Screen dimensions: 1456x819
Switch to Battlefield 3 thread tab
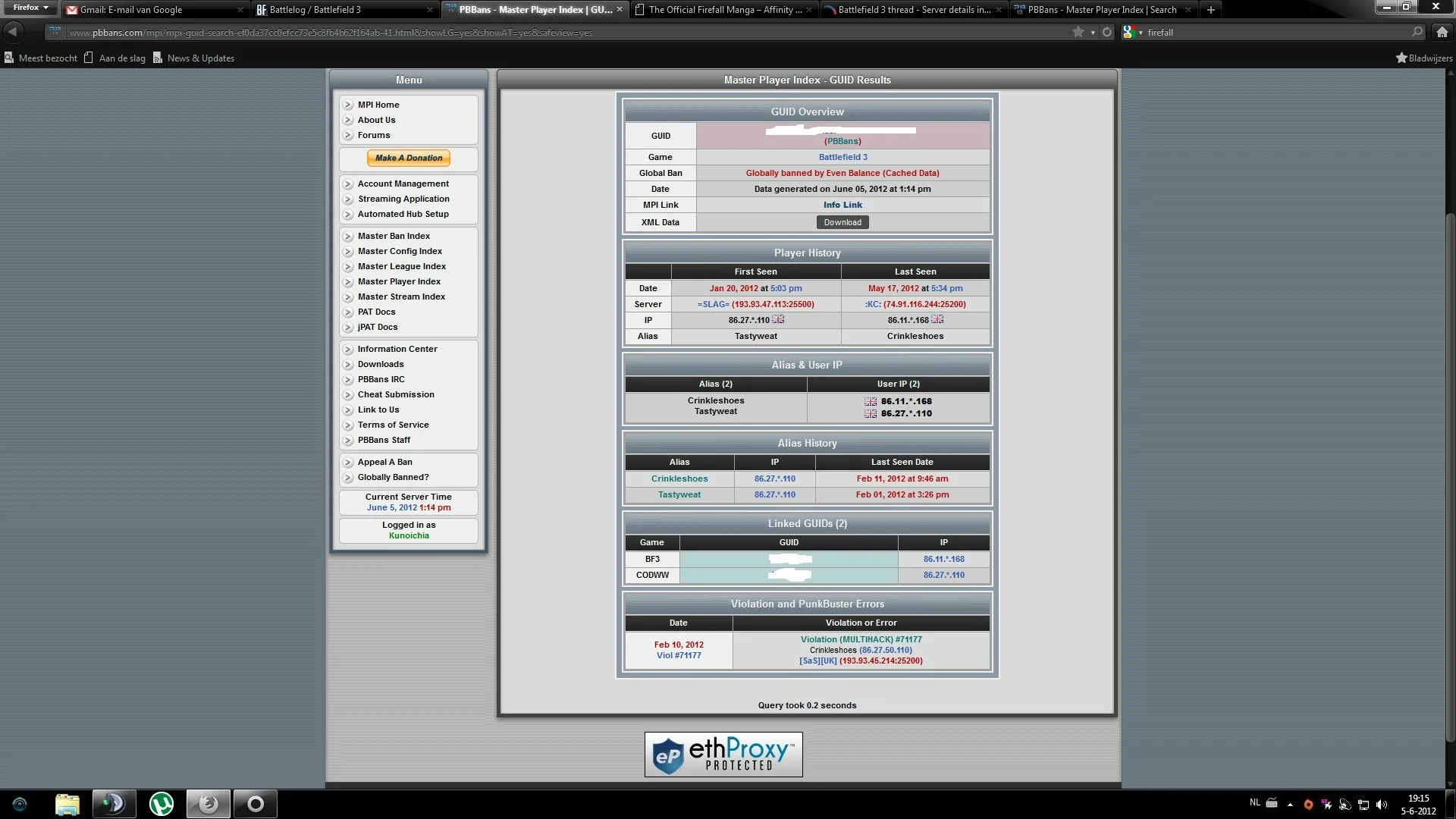913,10
